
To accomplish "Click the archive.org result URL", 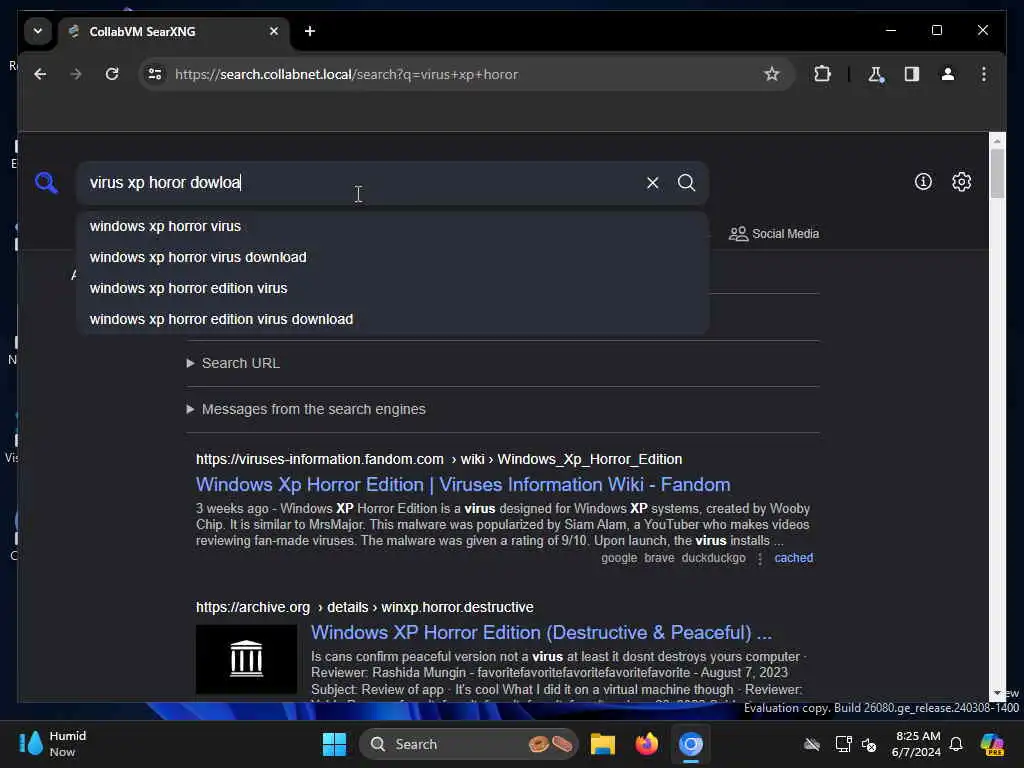I will [364, 607].
